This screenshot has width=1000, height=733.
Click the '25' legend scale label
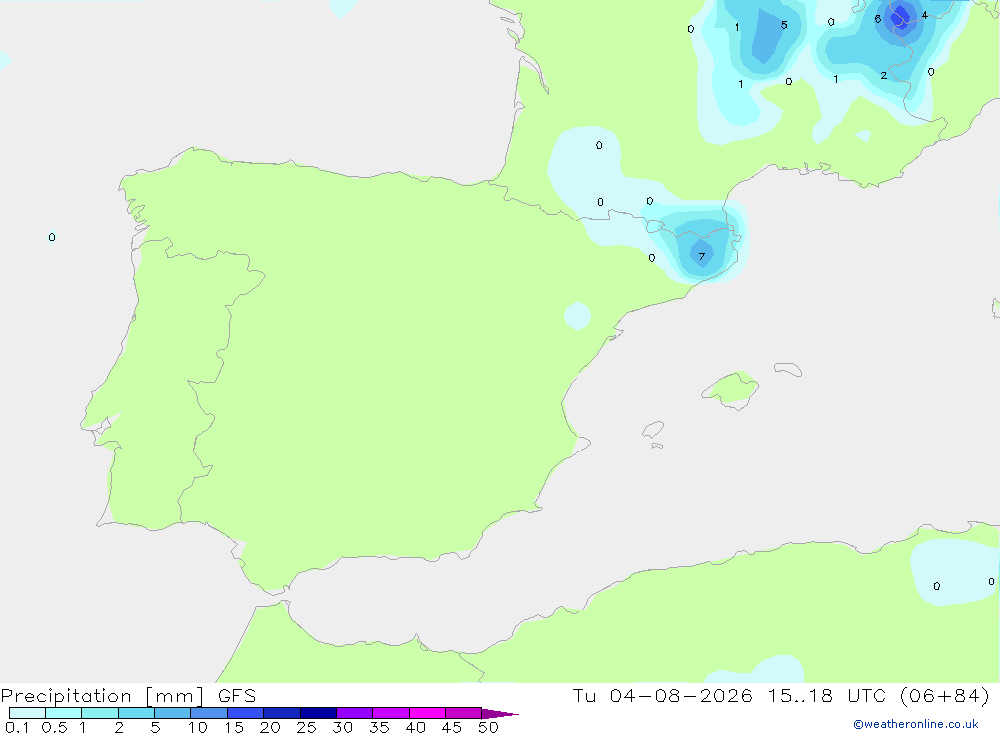pyautogui.click(x=306, y=727)
